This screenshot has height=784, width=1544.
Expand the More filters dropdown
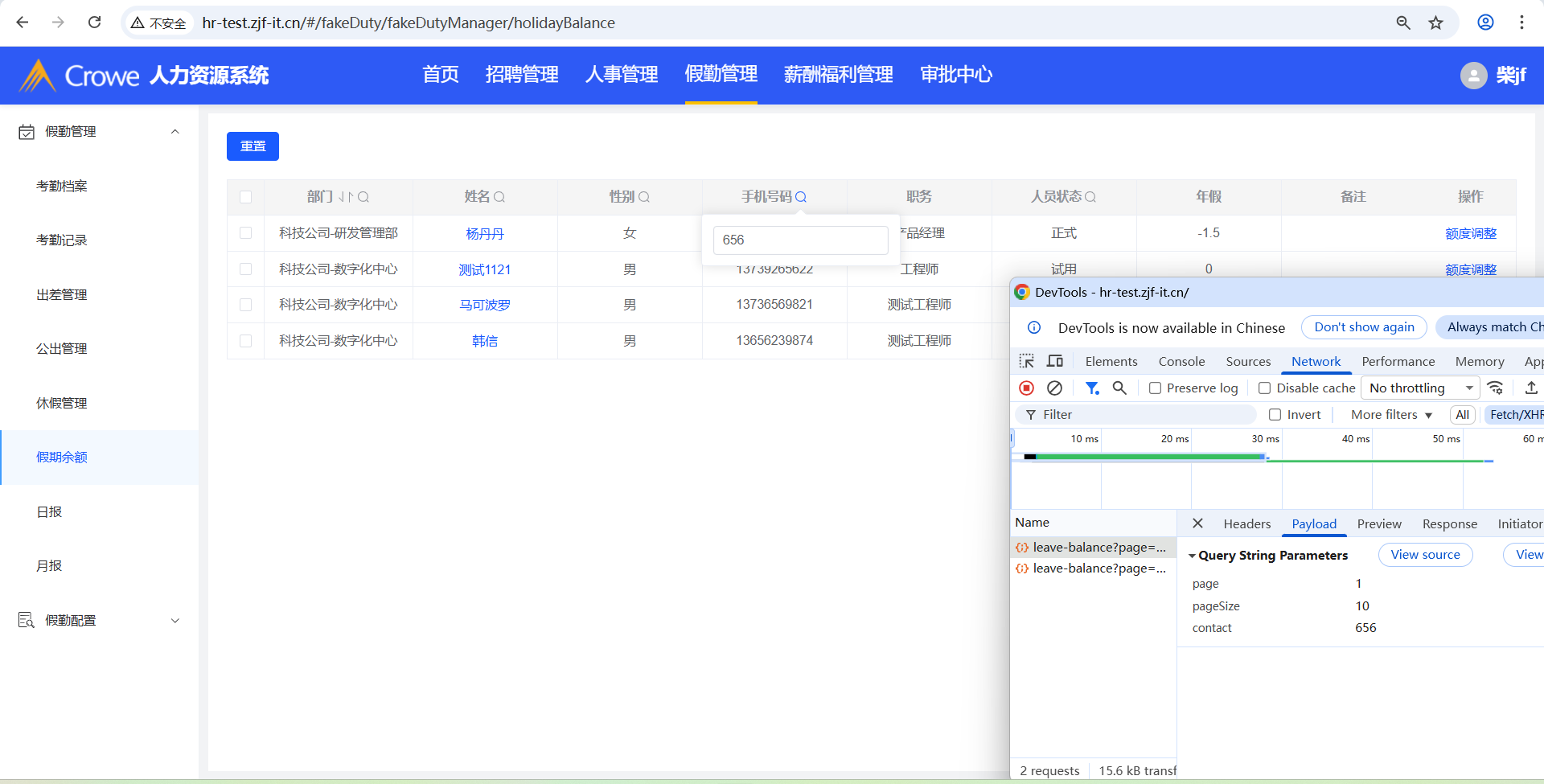[1391, 415]
